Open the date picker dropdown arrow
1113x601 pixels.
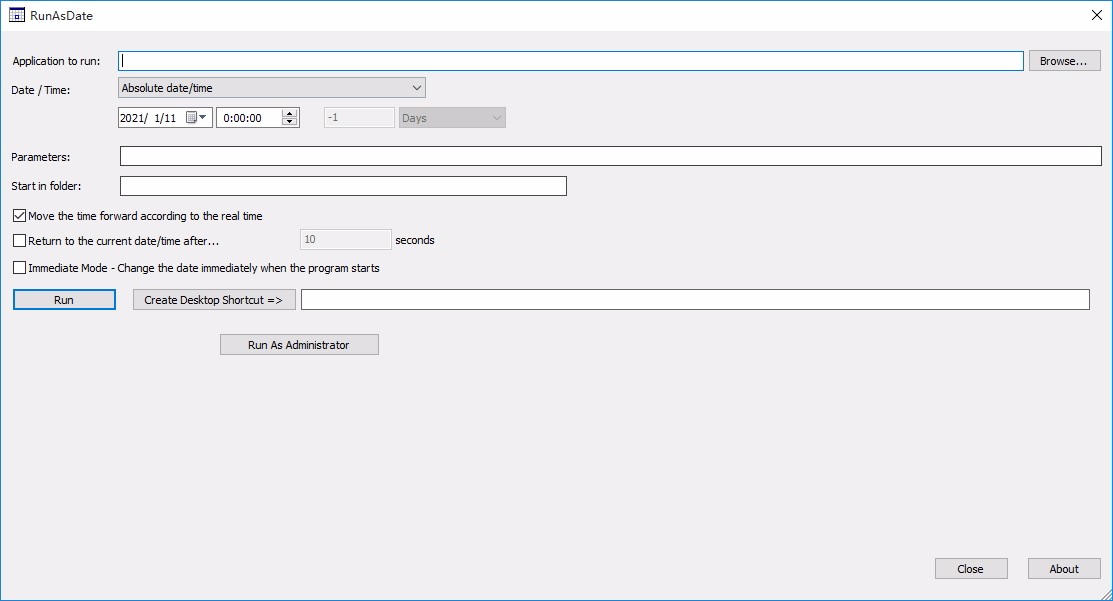click(x=203, y=117)
